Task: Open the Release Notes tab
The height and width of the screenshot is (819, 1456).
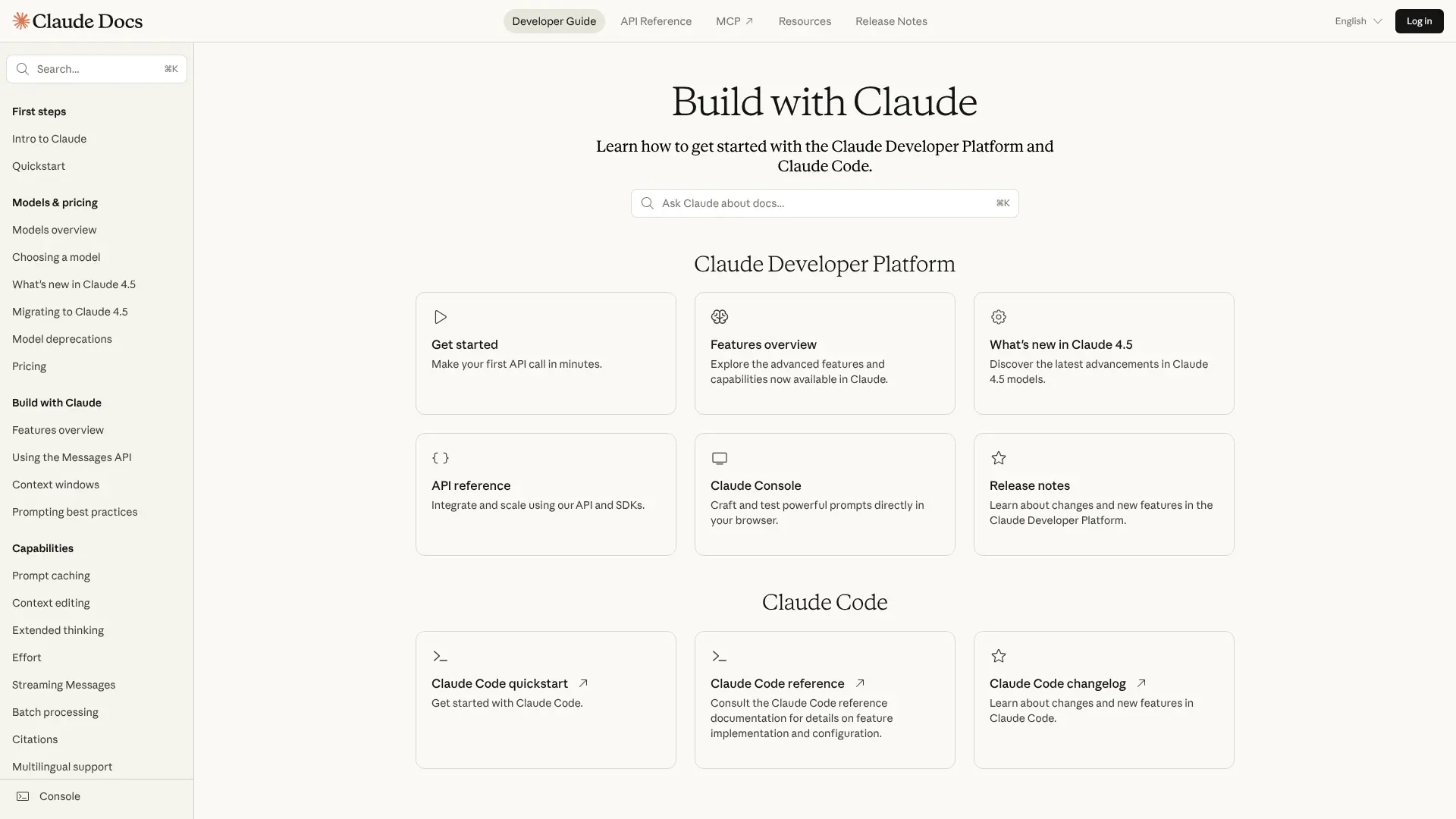Action: point(891,21)
